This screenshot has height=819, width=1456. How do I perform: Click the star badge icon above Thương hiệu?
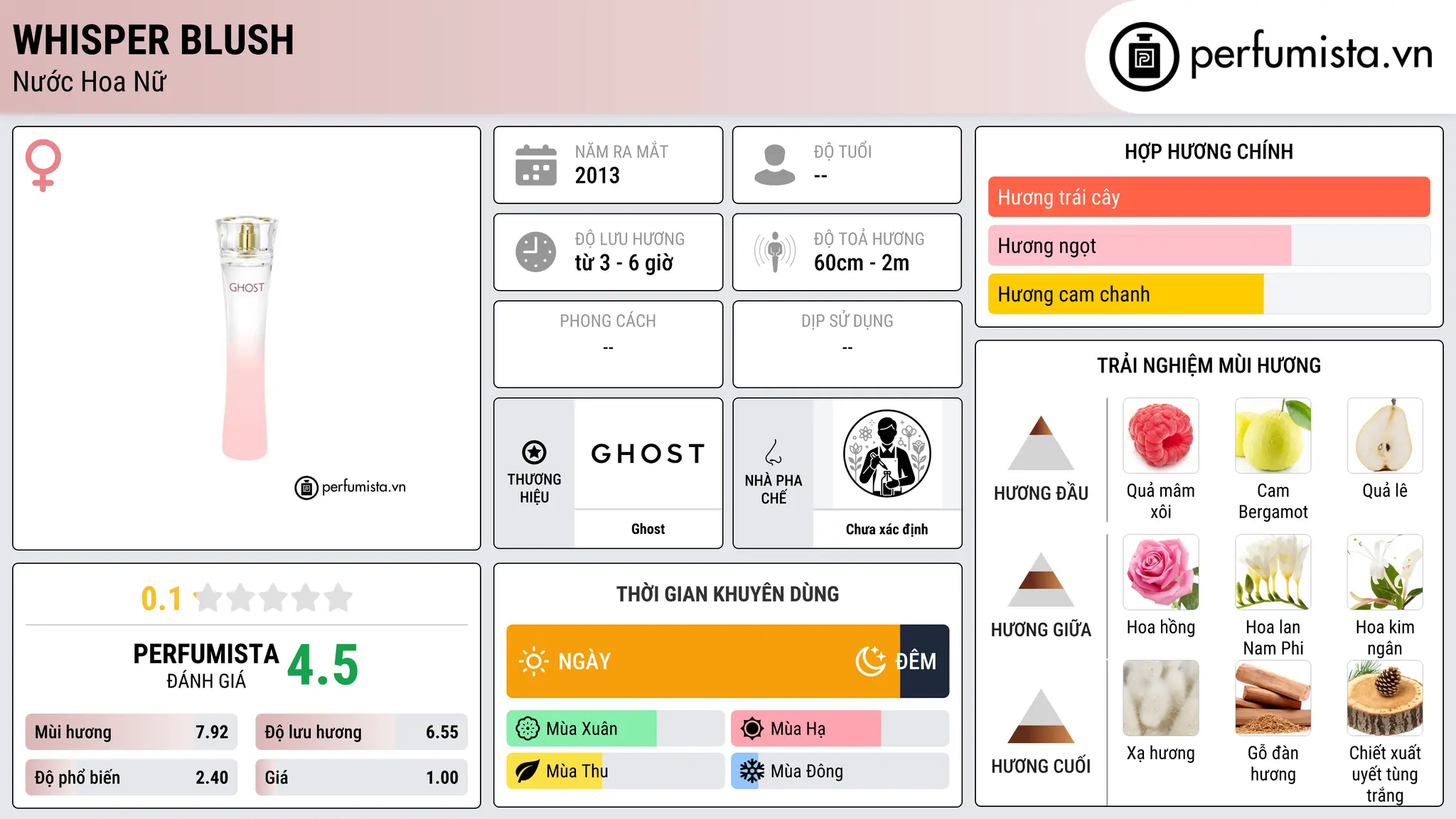(x=534, y=452)
